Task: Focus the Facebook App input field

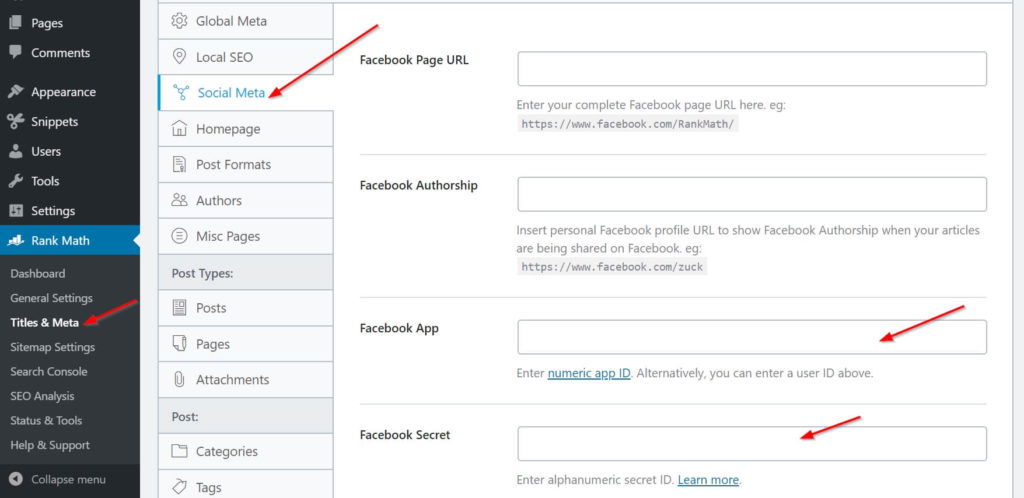Action: (x=752, y=337)
